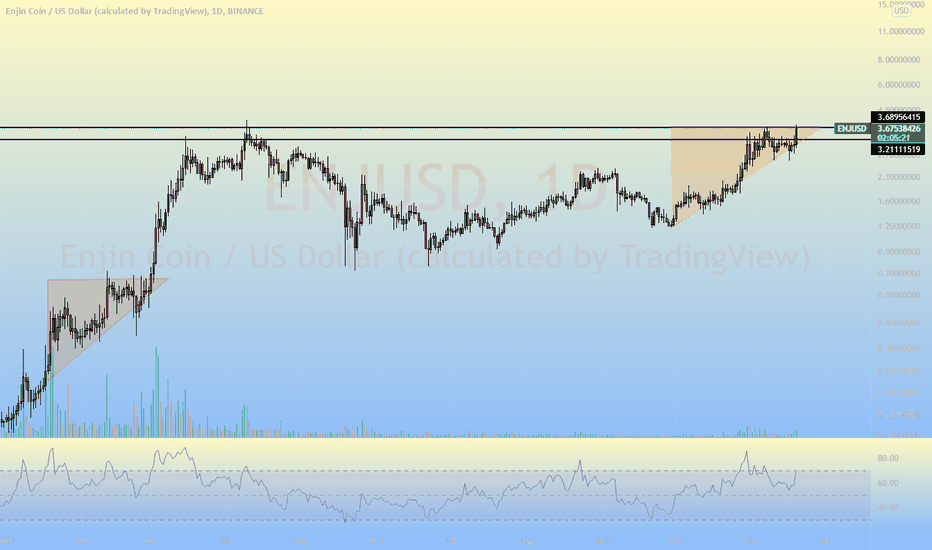The width and height of the screenshot is (932, 550).
Task: Click the USD currency button on price axis
Action: pyautogui.click(x=901, y=11)
